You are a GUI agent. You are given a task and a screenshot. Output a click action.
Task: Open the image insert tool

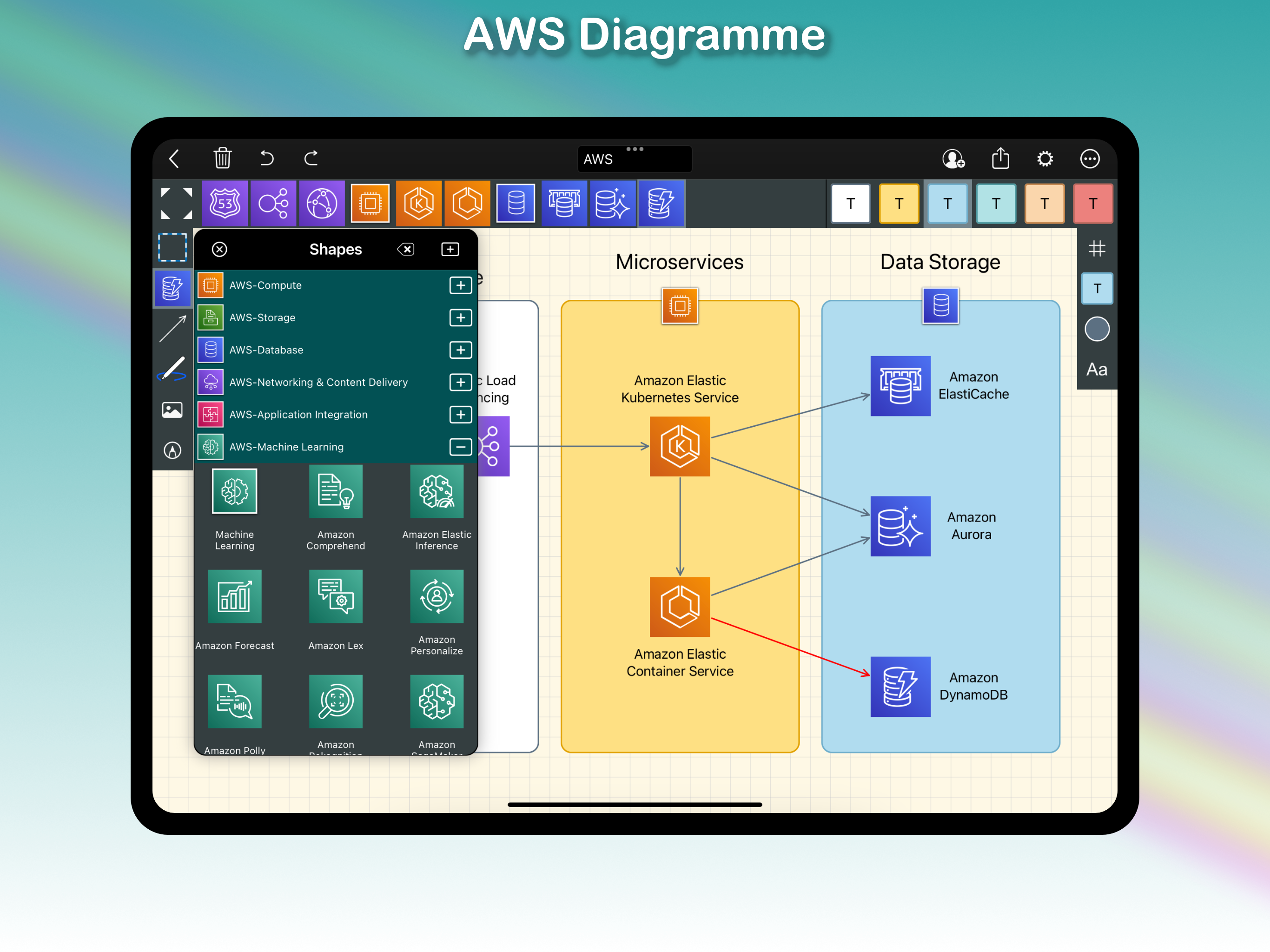172,410
